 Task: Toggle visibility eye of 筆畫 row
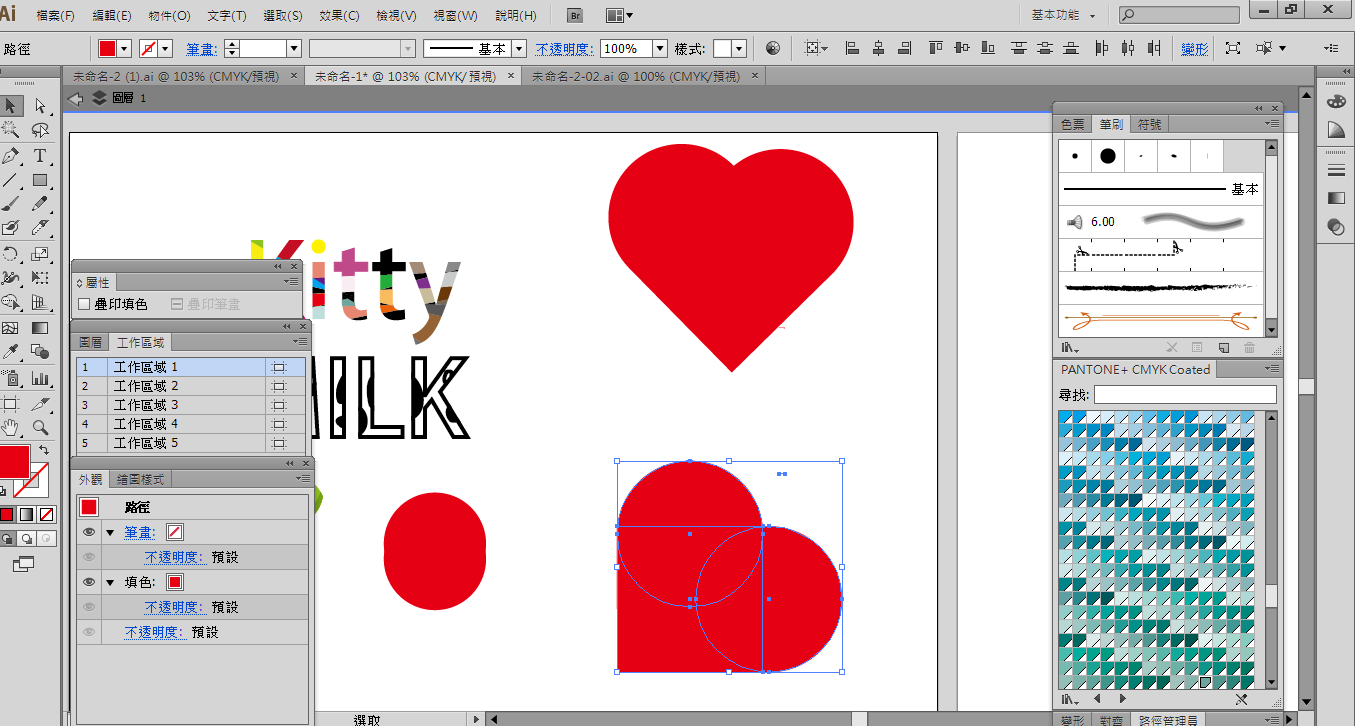(x=89, y=532)
